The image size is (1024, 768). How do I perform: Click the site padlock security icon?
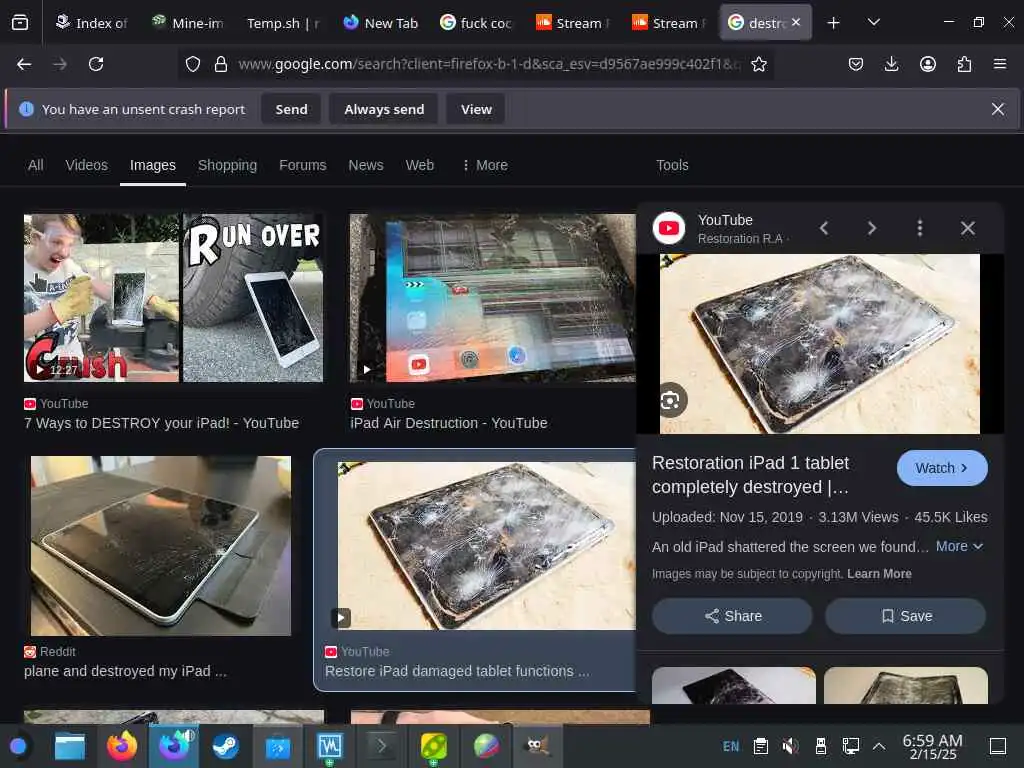click(221, 64)
